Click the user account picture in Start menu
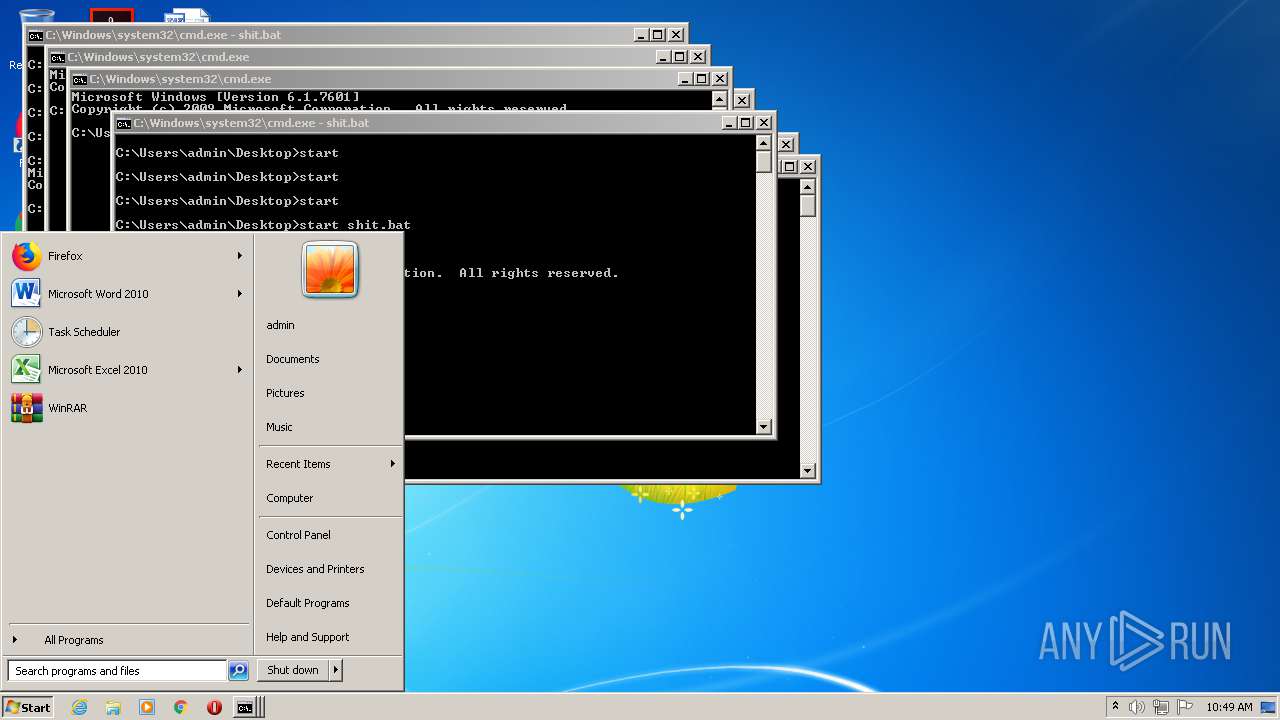 click(x=330, y=270)
